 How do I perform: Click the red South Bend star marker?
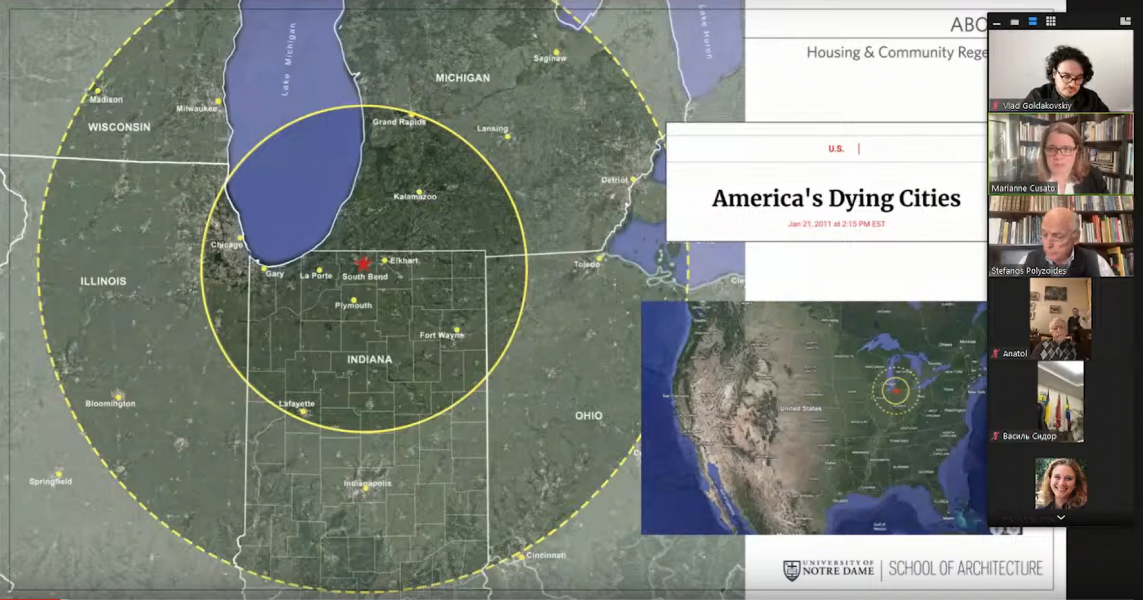pyautogui.click(x=363, y=262)
